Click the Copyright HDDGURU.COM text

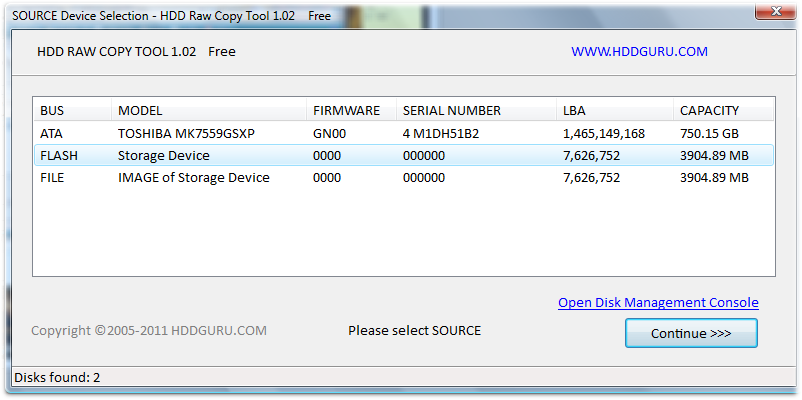149,331
